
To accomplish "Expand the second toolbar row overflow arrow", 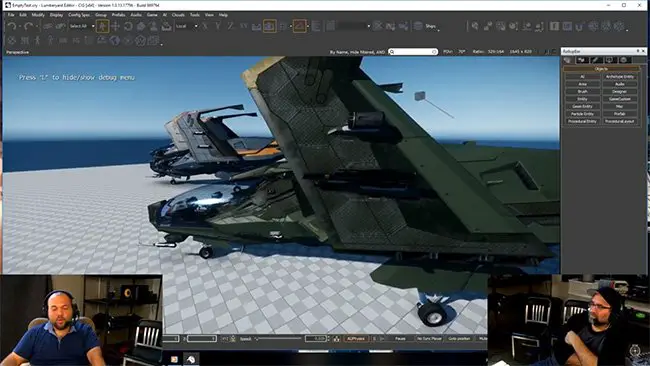I will 161,43.
